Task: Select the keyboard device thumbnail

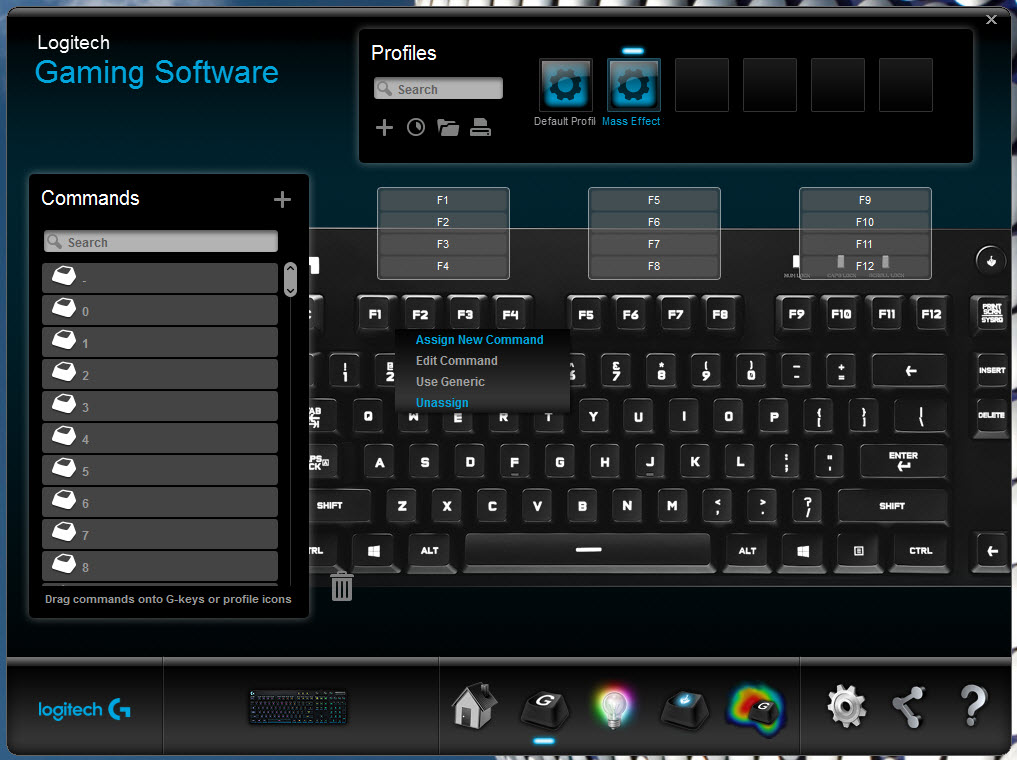Action: (298, 707)
